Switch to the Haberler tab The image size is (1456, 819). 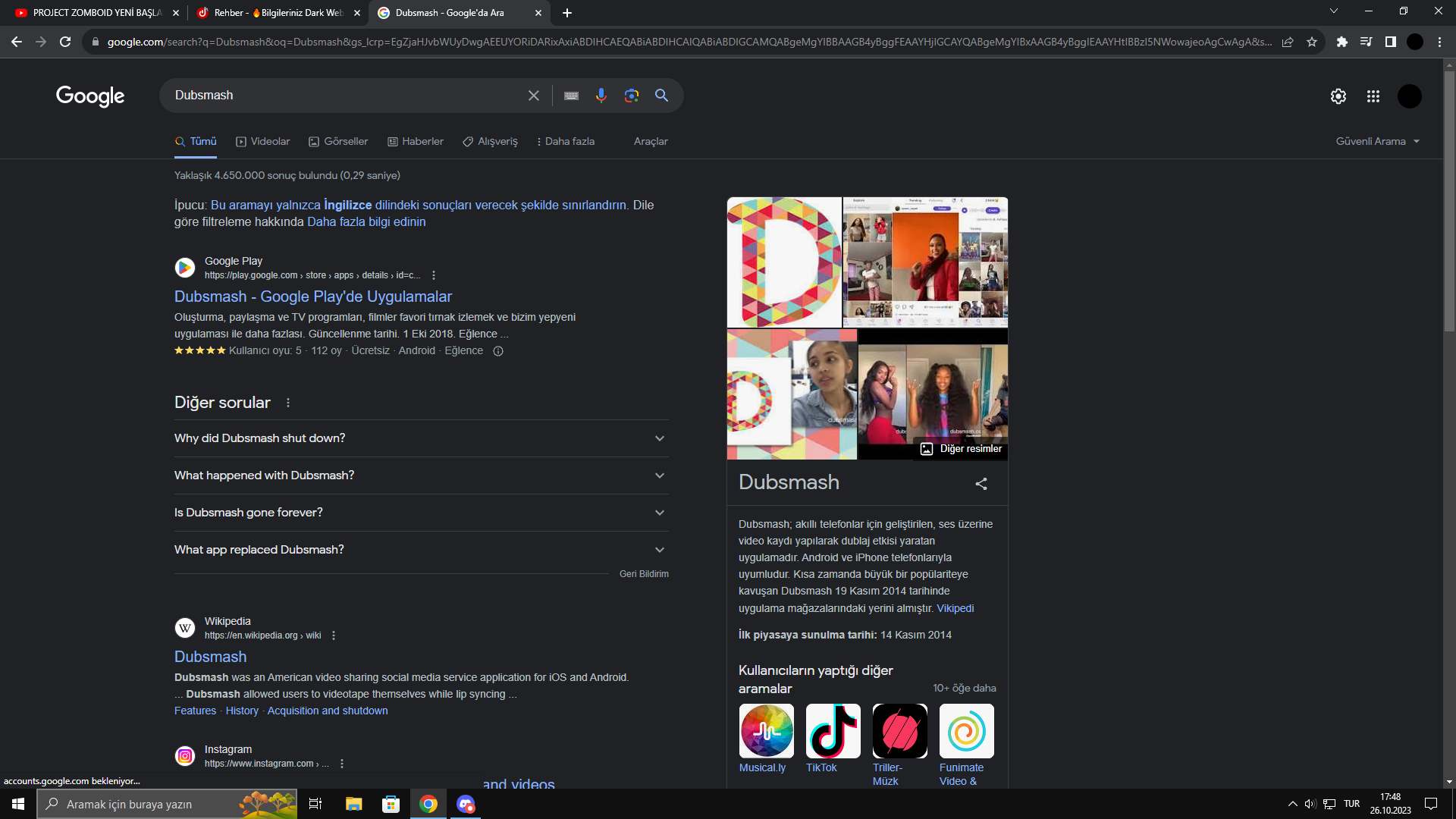pos(416,142)
